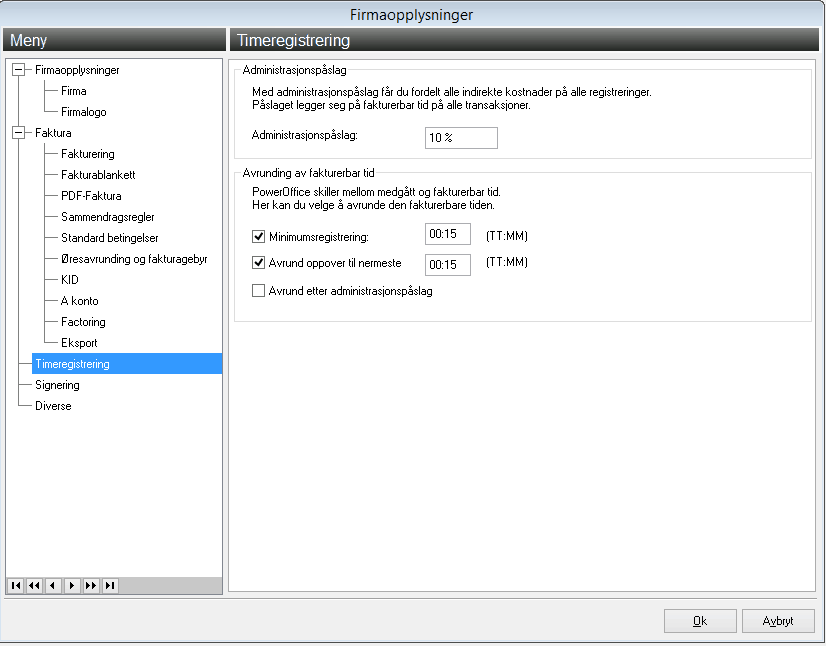Screen dimensions: 826x646
Task: Go to previous item navigation arrow
Action: (x=53, y=585)
